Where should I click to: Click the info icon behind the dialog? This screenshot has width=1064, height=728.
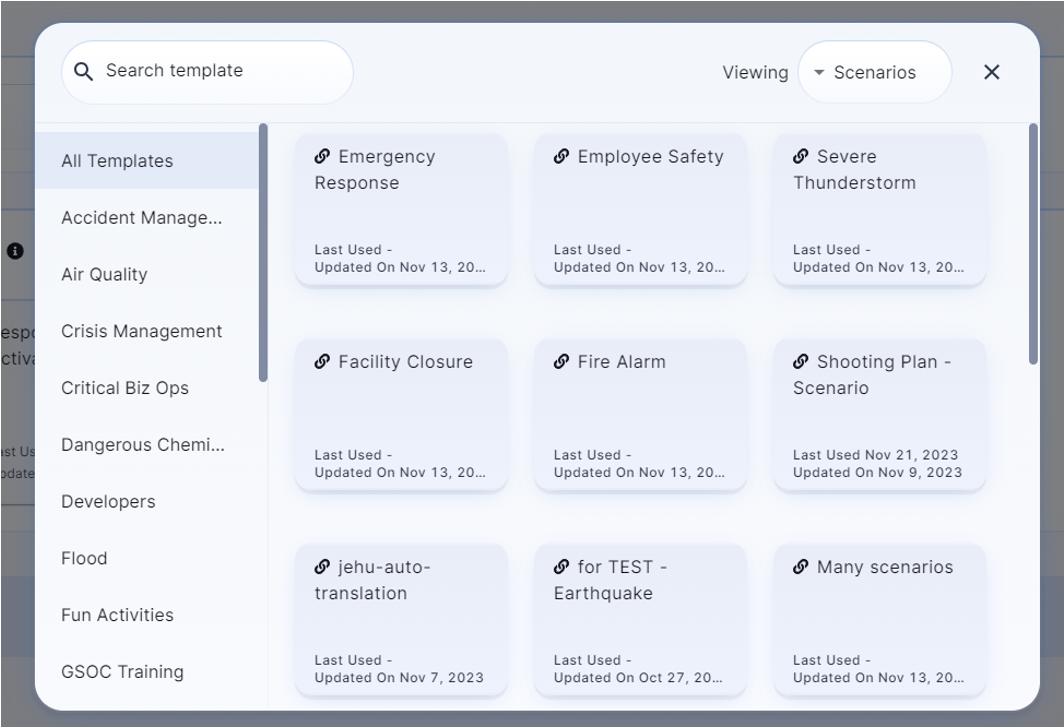[x=15, y=251]
